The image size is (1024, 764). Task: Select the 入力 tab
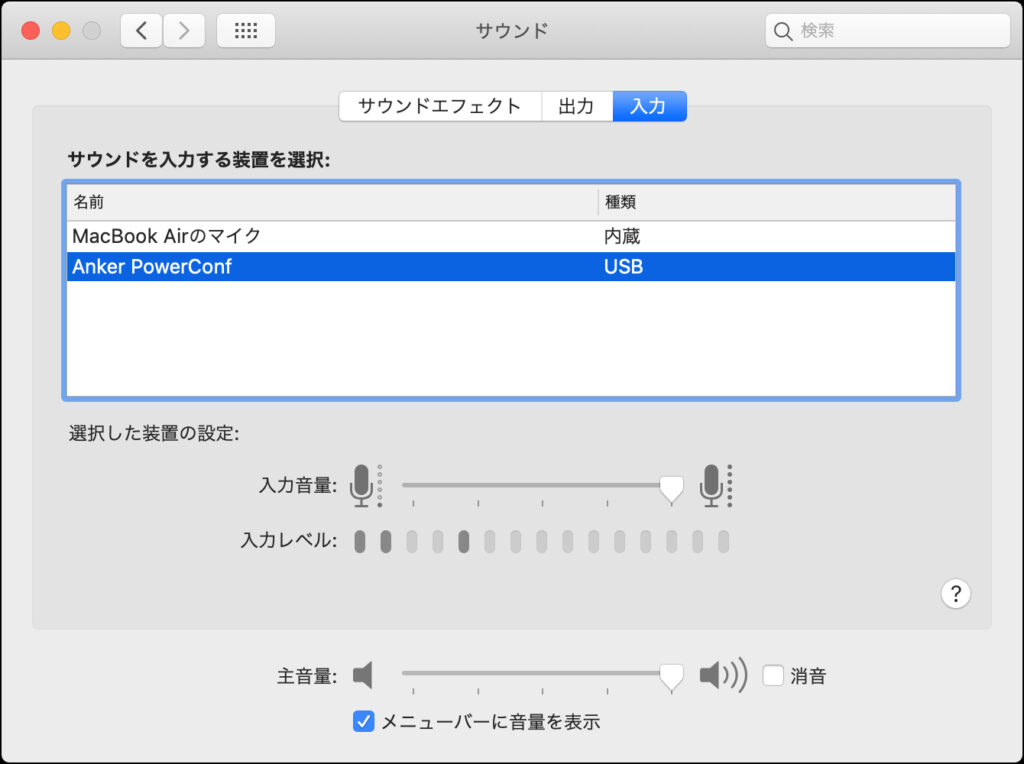click(x=649, y=106)
